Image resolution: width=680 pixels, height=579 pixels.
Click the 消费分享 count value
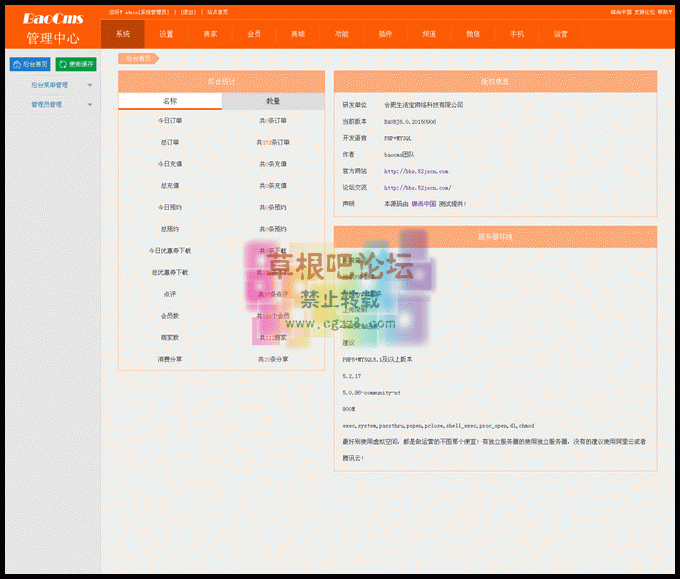[x=273, y=359]
